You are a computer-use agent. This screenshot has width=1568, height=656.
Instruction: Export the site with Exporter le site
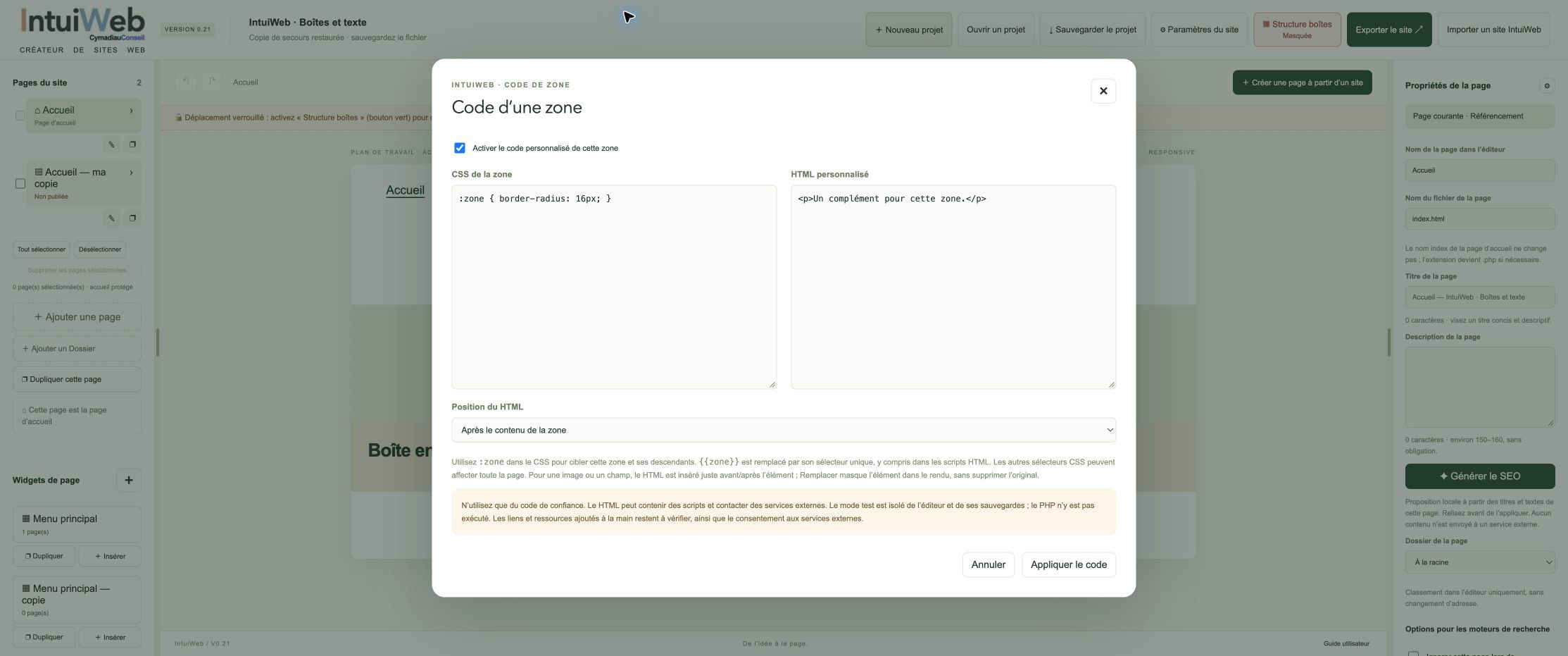click(x=1389, y=30)
